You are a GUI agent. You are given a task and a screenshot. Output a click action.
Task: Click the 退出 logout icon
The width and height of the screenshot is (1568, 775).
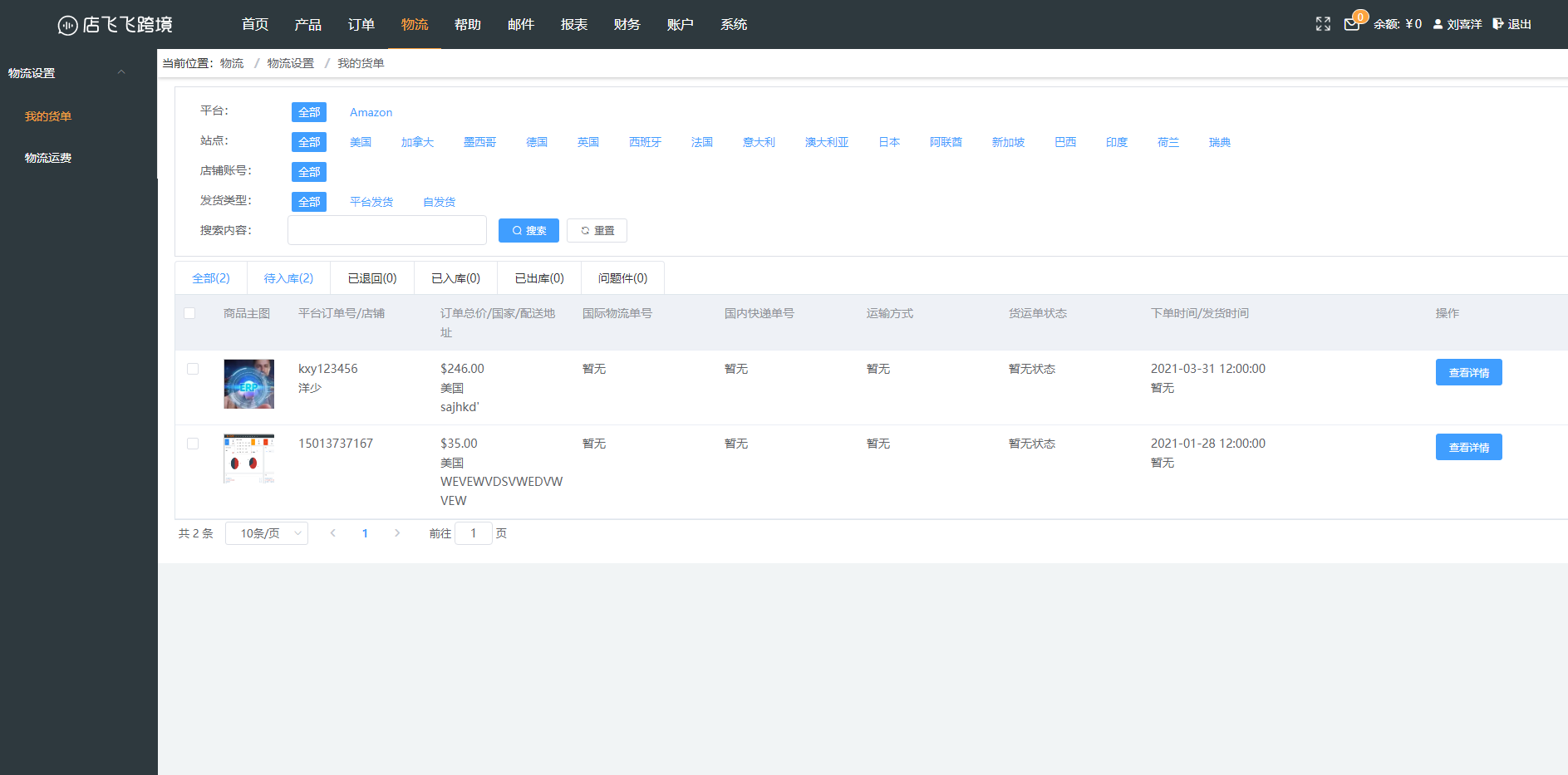(x=1498, y=24)
